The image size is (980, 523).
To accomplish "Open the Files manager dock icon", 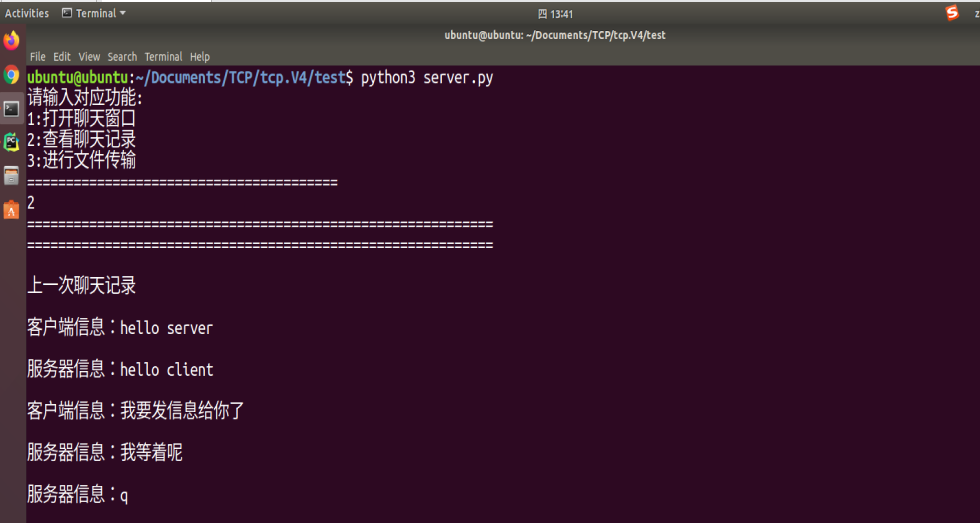I will [x=11, y=176].
